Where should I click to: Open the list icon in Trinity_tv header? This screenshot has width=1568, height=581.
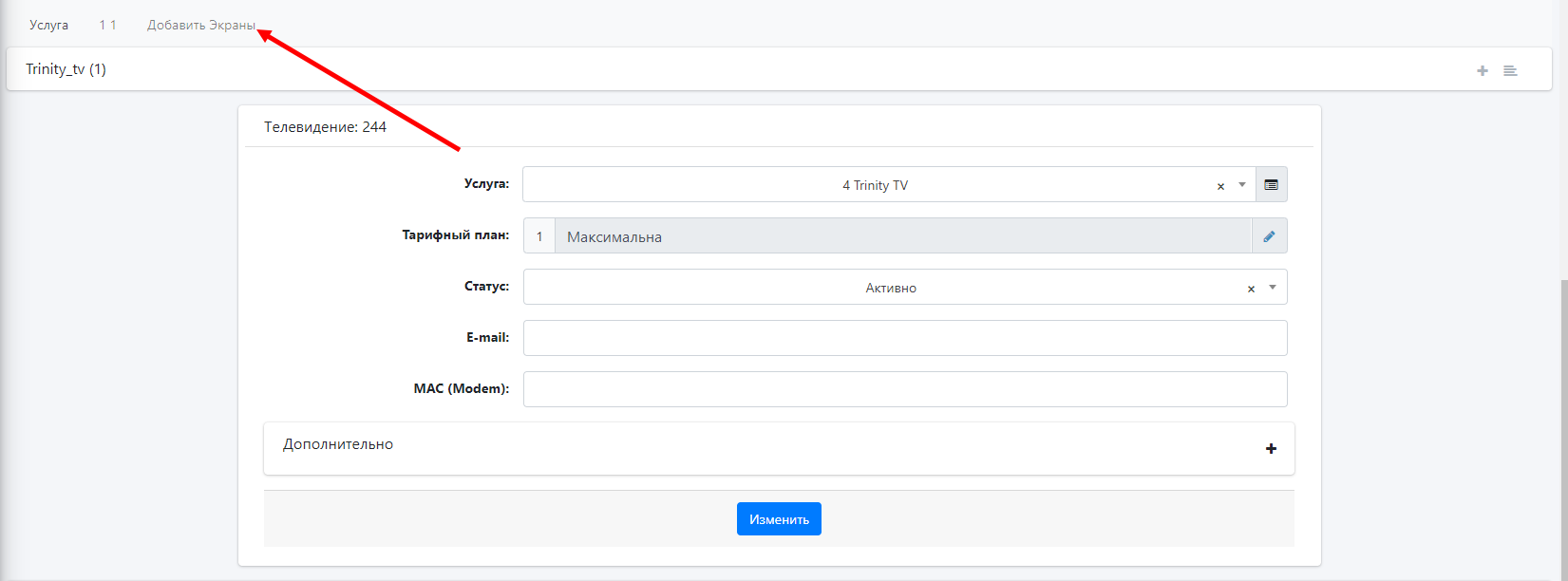1510,71
